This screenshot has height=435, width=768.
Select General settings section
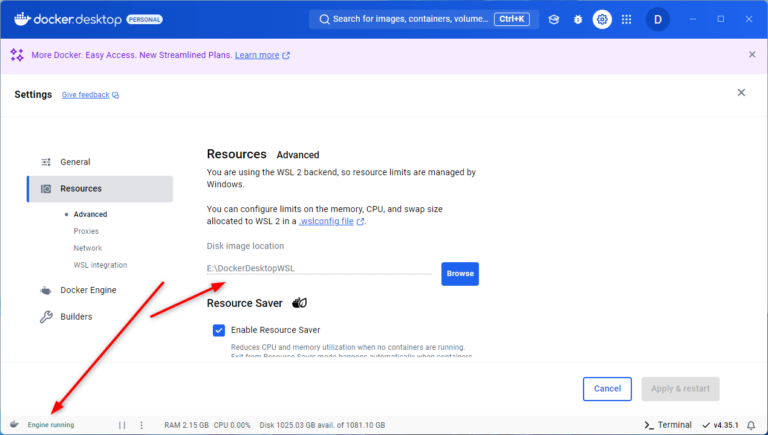coord(75,162)
